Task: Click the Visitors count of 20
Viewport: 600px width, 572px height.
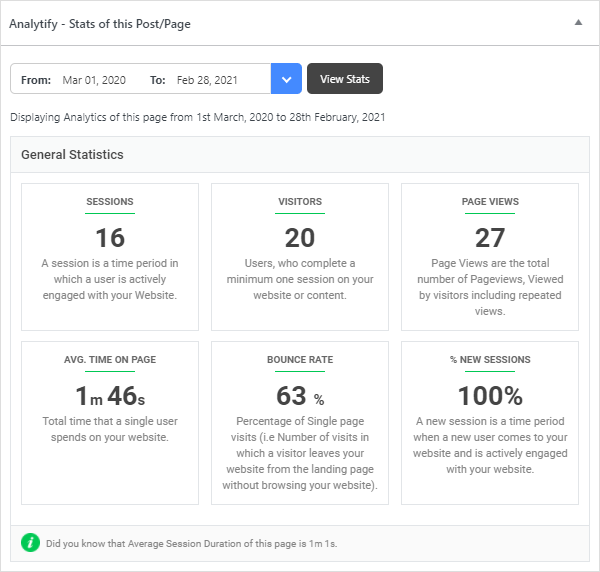Action: [300, 238]
